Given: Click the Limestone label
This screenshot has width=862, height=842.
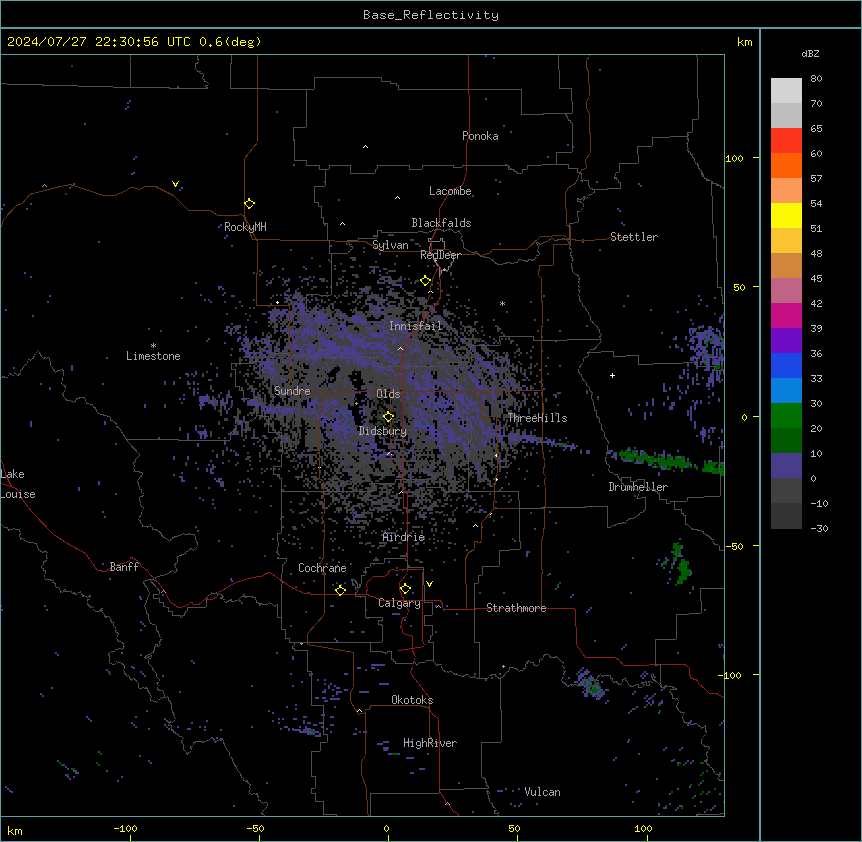Looking at the screenshot, I should tap(153, 356).
